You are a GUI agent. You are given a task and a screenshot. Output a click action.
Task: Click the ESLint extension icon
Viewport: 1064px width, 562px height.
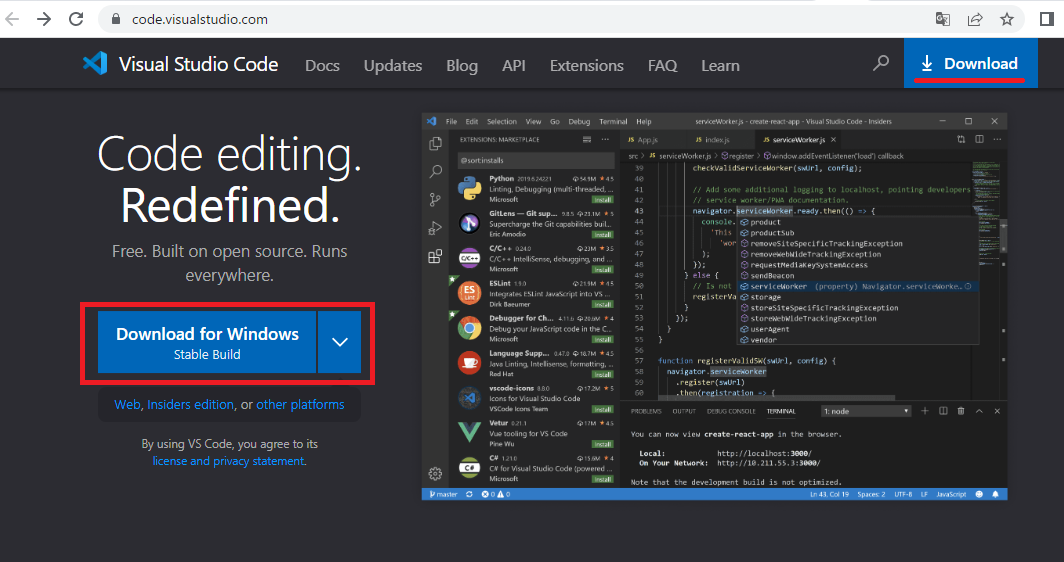[470, 293]
